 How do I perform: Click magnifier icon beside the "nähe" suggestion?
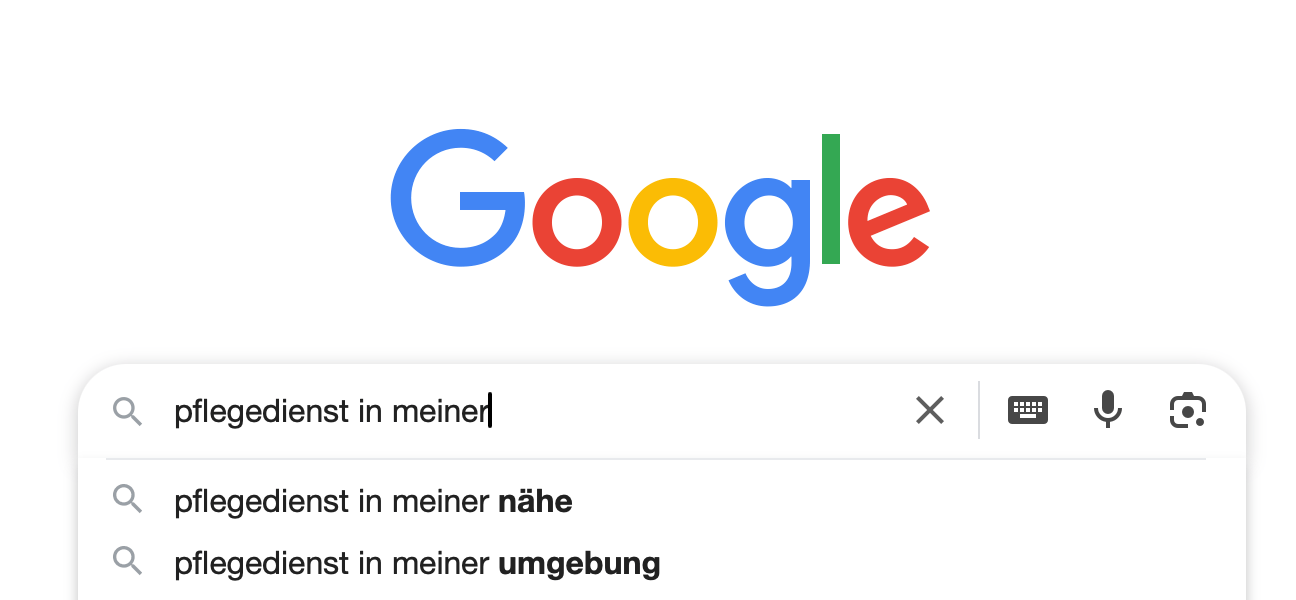pyautogui.click(x=127, y=499)
